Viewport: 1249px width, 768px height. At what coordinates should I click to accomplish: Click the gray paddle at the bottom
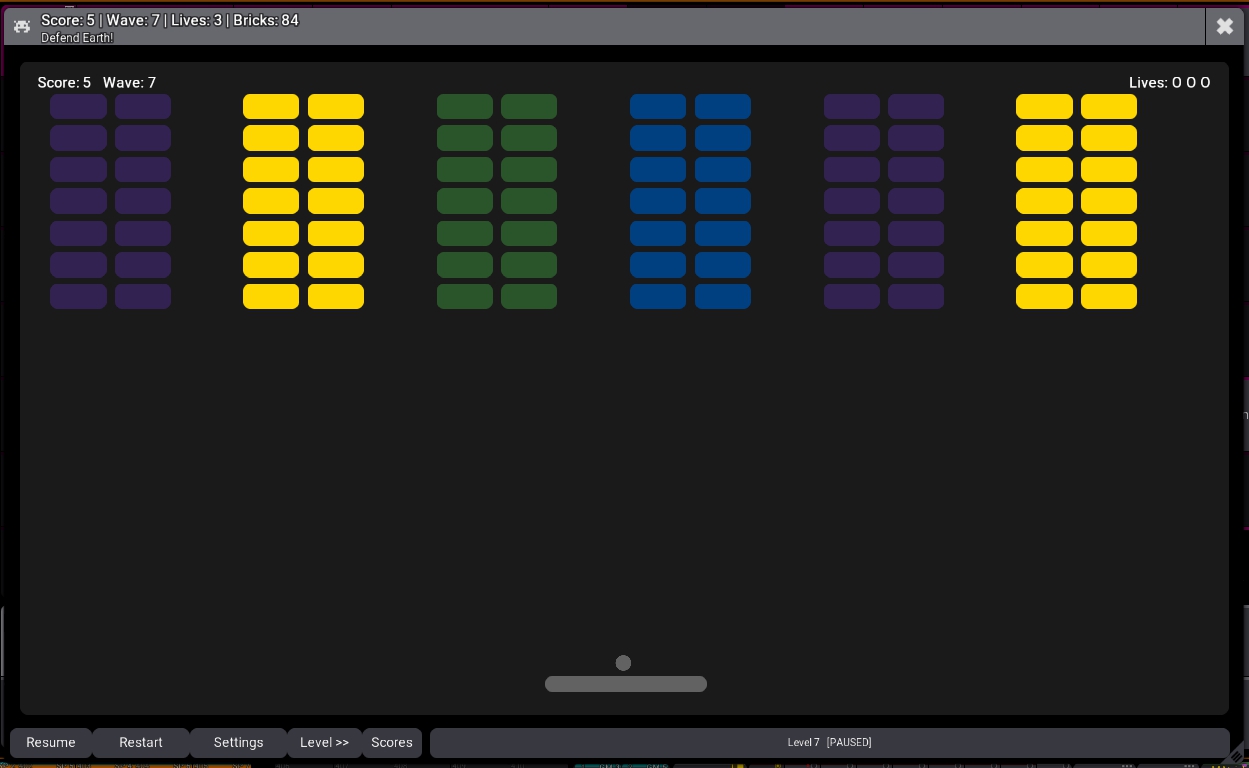point(626,684)
